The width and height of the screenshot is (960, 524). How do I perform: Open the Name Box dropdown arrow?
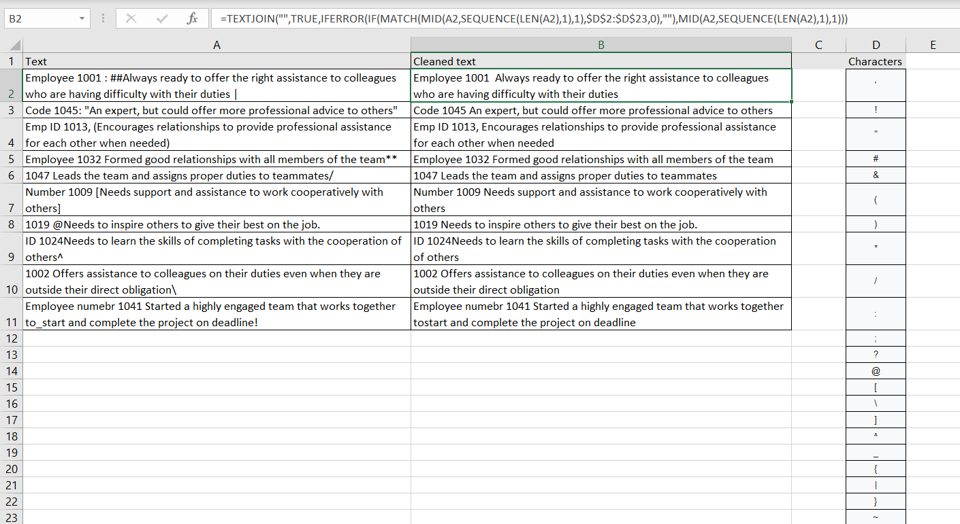click(81, 19)
